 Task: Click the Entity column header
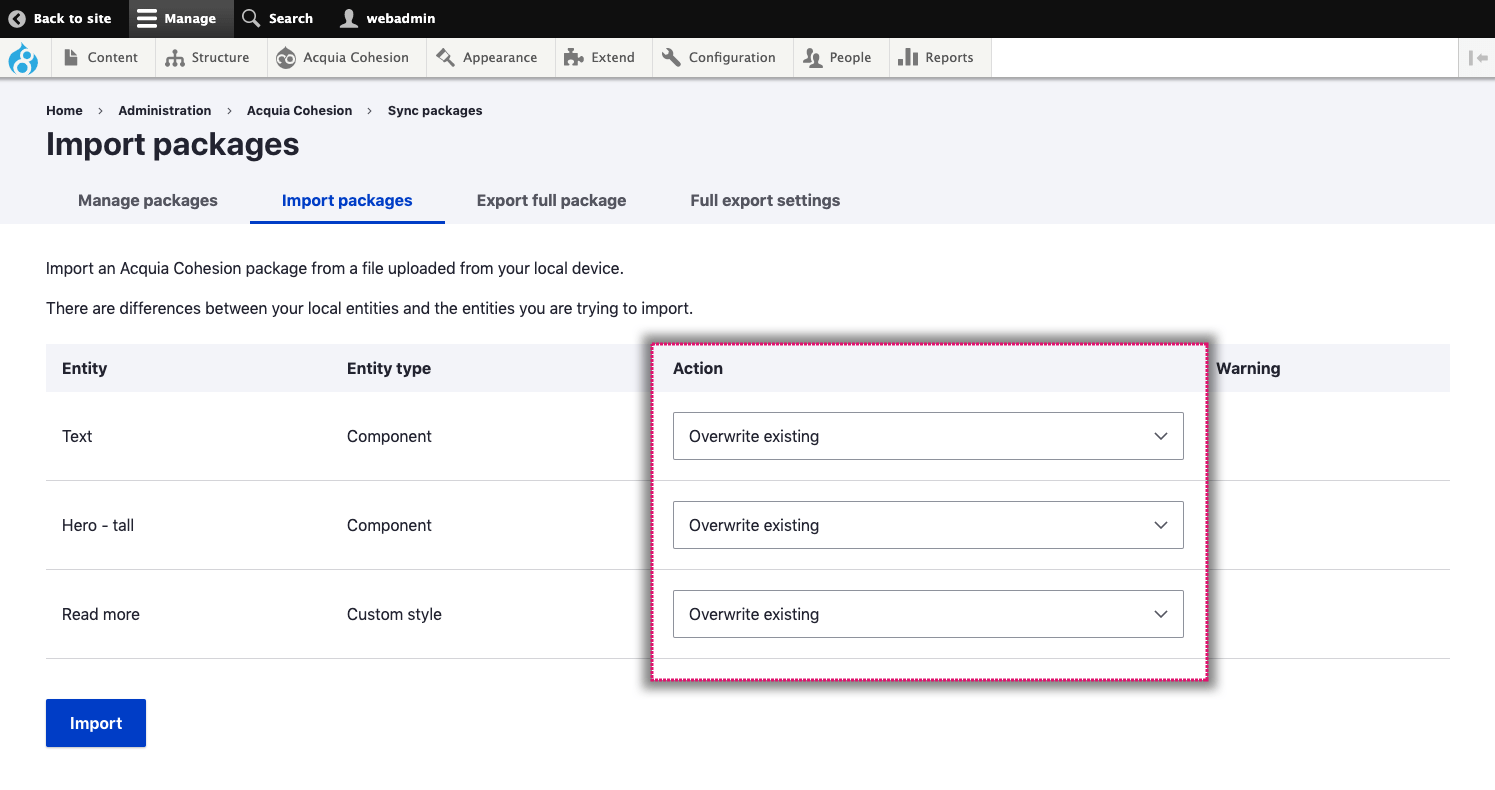pyautogui.click(x=84, y=368)
